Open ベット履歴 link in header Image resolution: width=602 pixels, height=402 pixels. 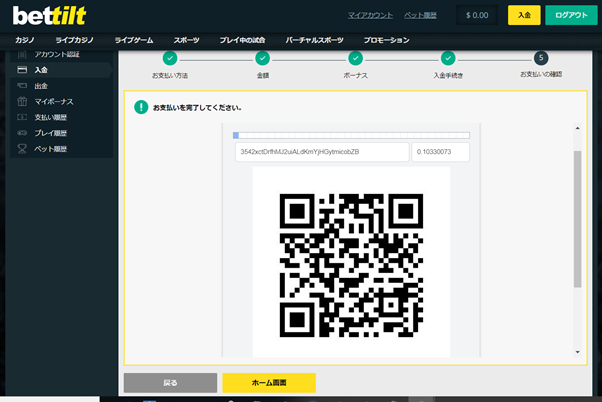point(420,15)
